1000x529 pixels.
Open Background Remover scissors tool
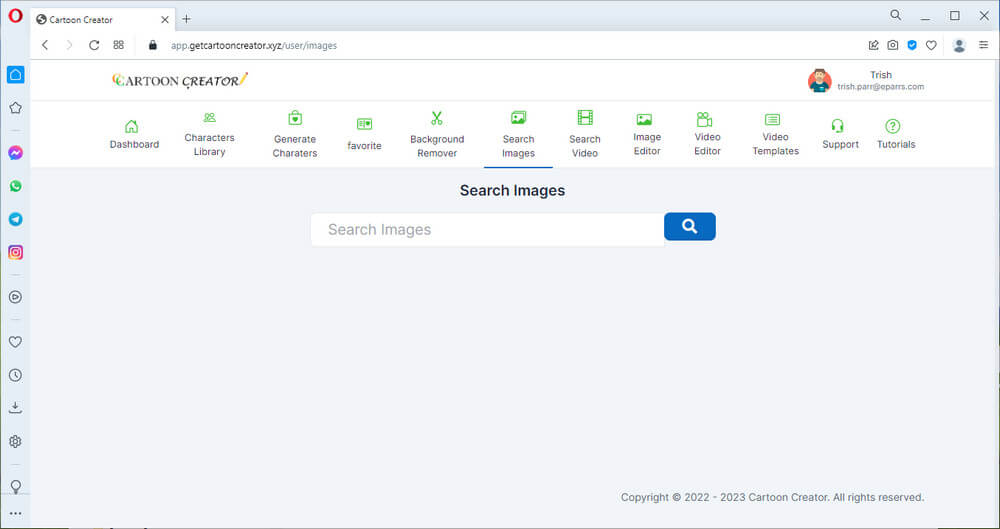(x=437, y=118)
